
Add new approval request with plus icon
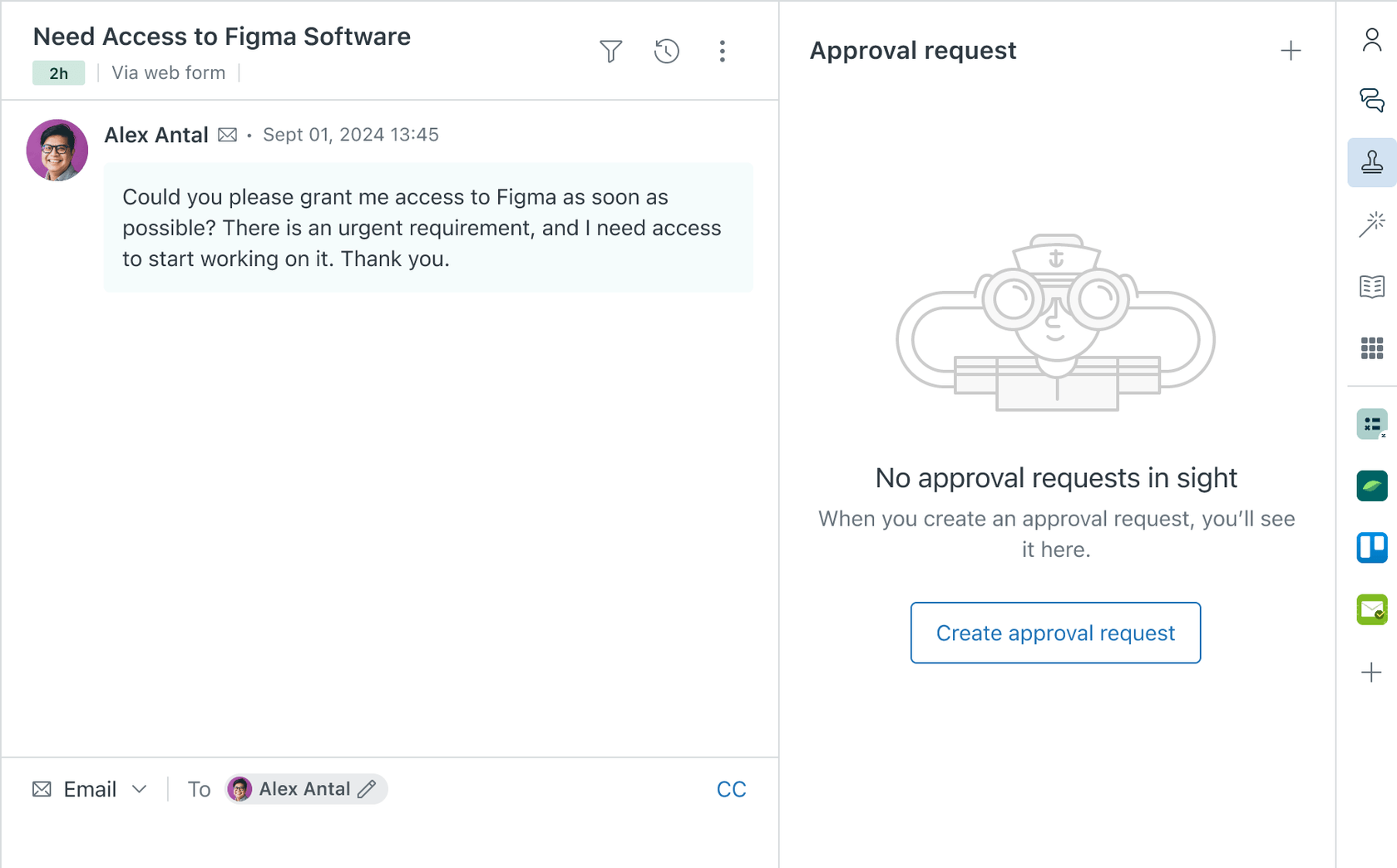pyautogui.click(x=1291, y=50)
